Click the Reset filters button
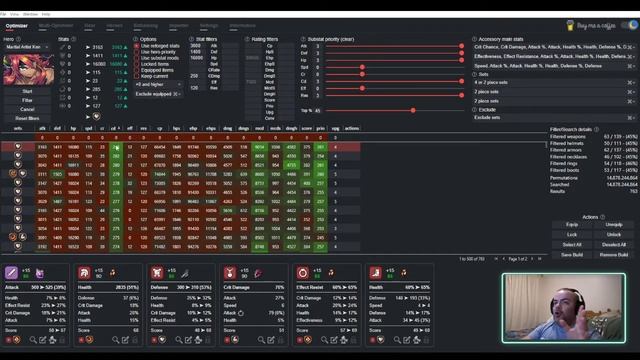 pyautogui.click(x=27, y=118)
